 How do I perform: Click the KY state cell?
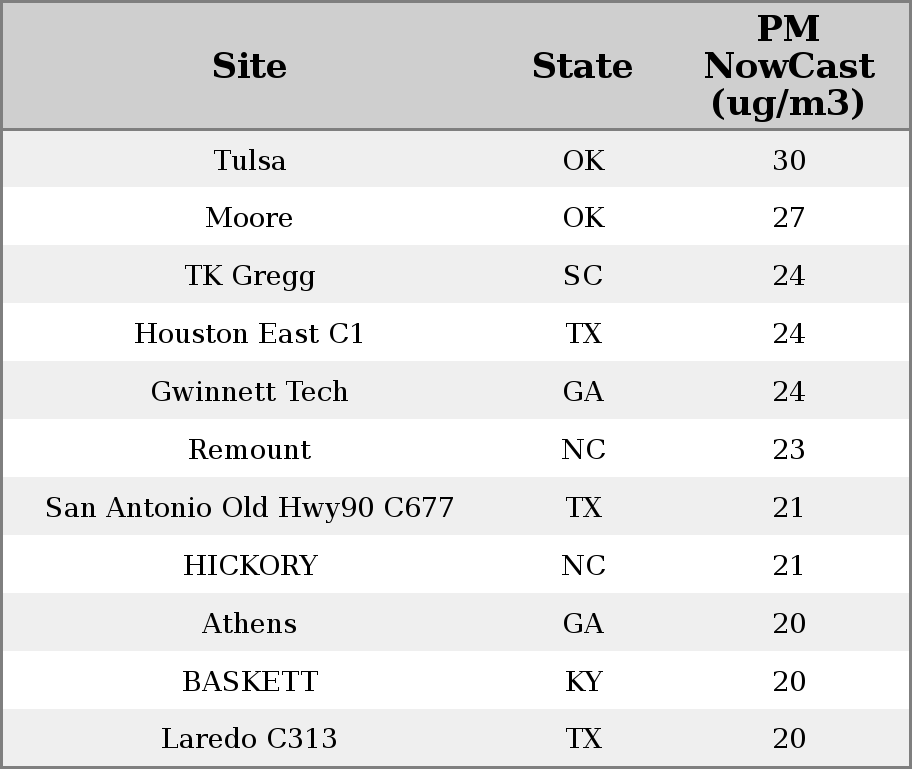point(583,681)
